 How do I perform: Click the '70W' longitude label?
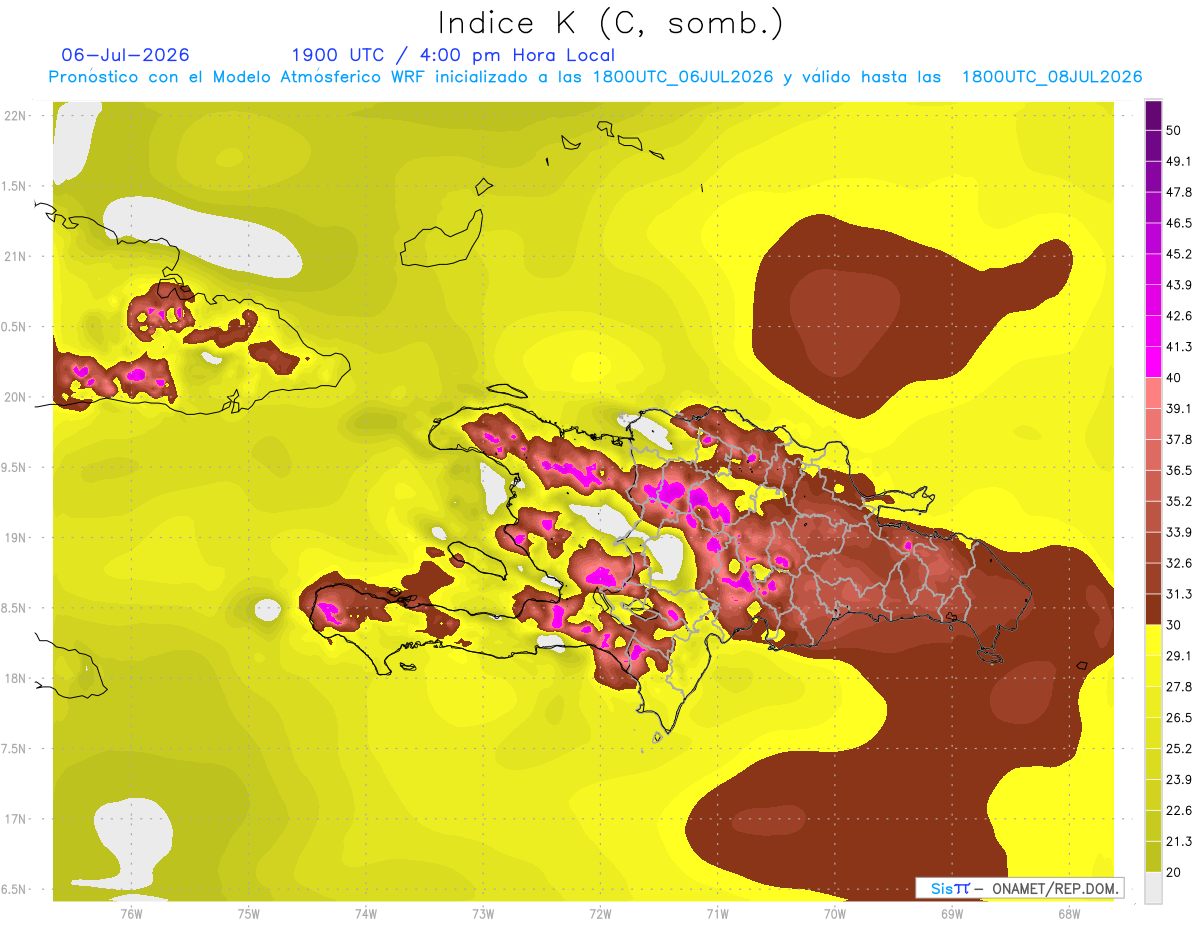pos(834,913)
